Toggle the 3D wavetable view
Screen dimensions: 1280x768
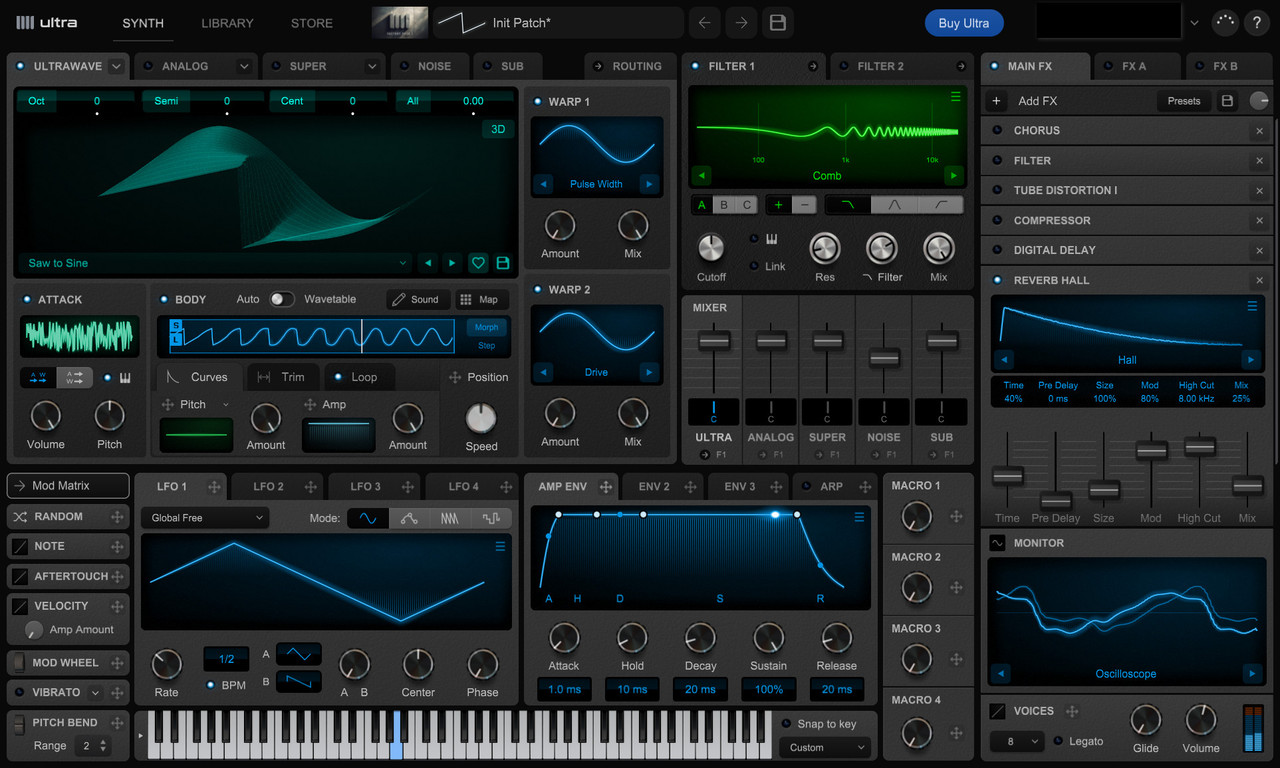tap(498, 129)
